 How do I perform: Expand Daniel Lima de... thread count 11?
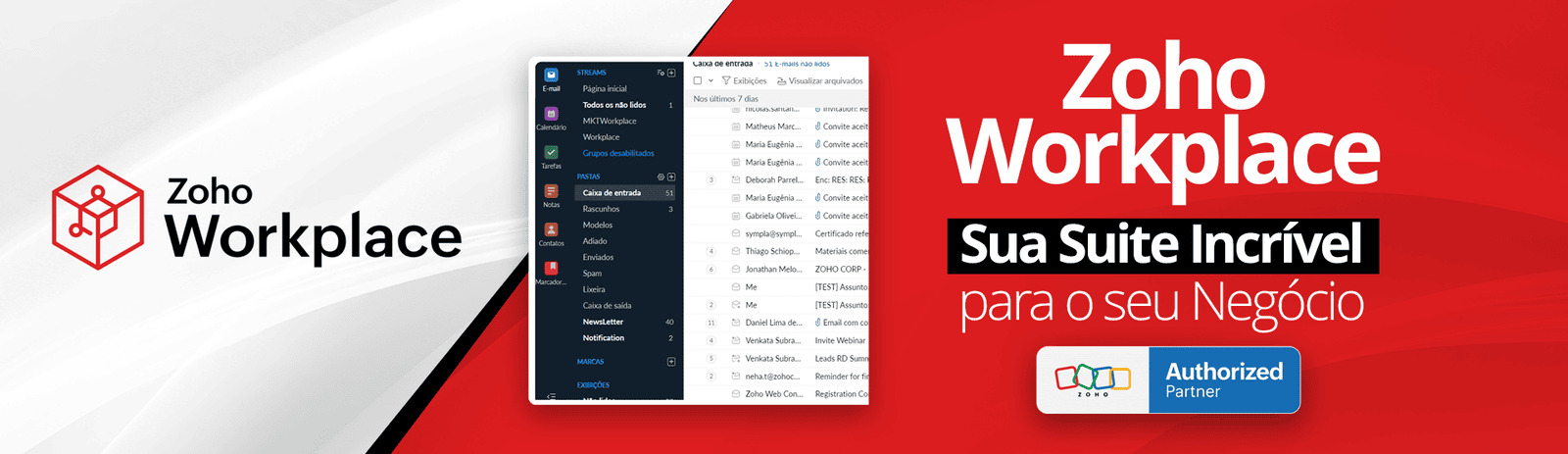[x=711, y=323]
